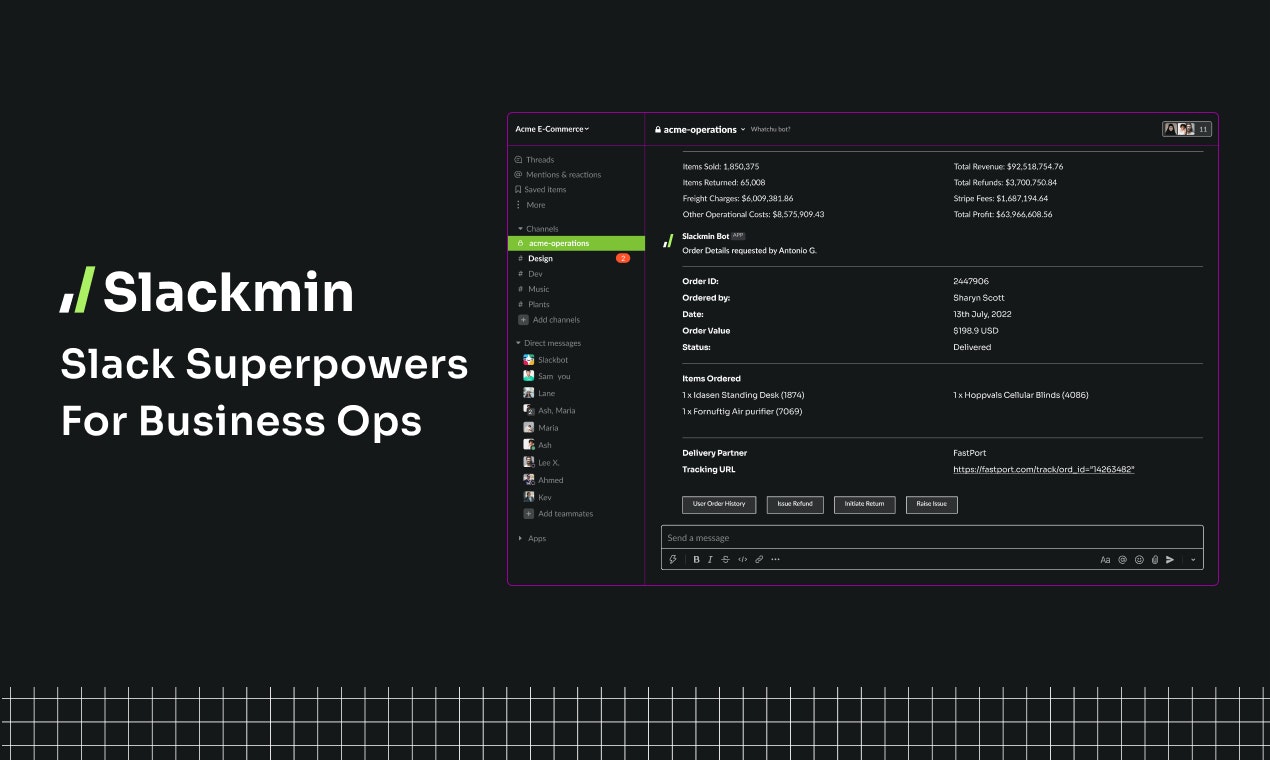
Task: Click 'Total Profit: $63,966,608.56' text
Action: [x=1003, y=214]
